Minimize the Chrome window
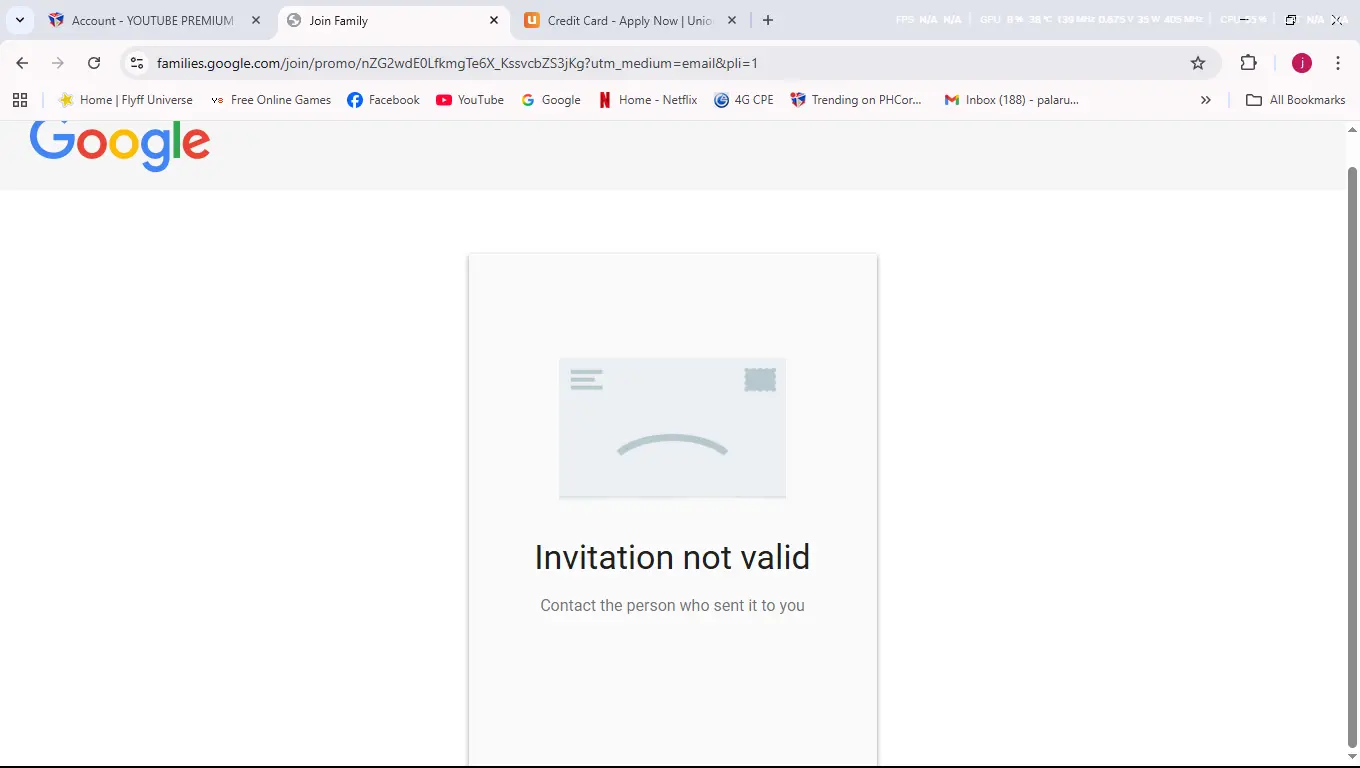Screen dimensions: 1360x768 (1245, 20)
